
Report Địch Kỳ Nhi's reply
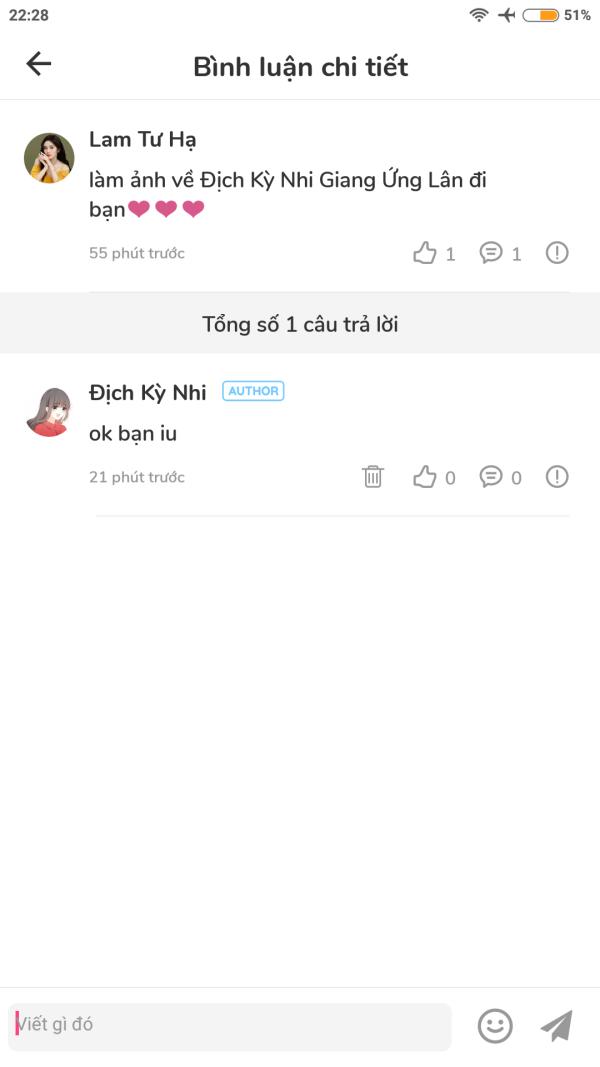[556, 477]
